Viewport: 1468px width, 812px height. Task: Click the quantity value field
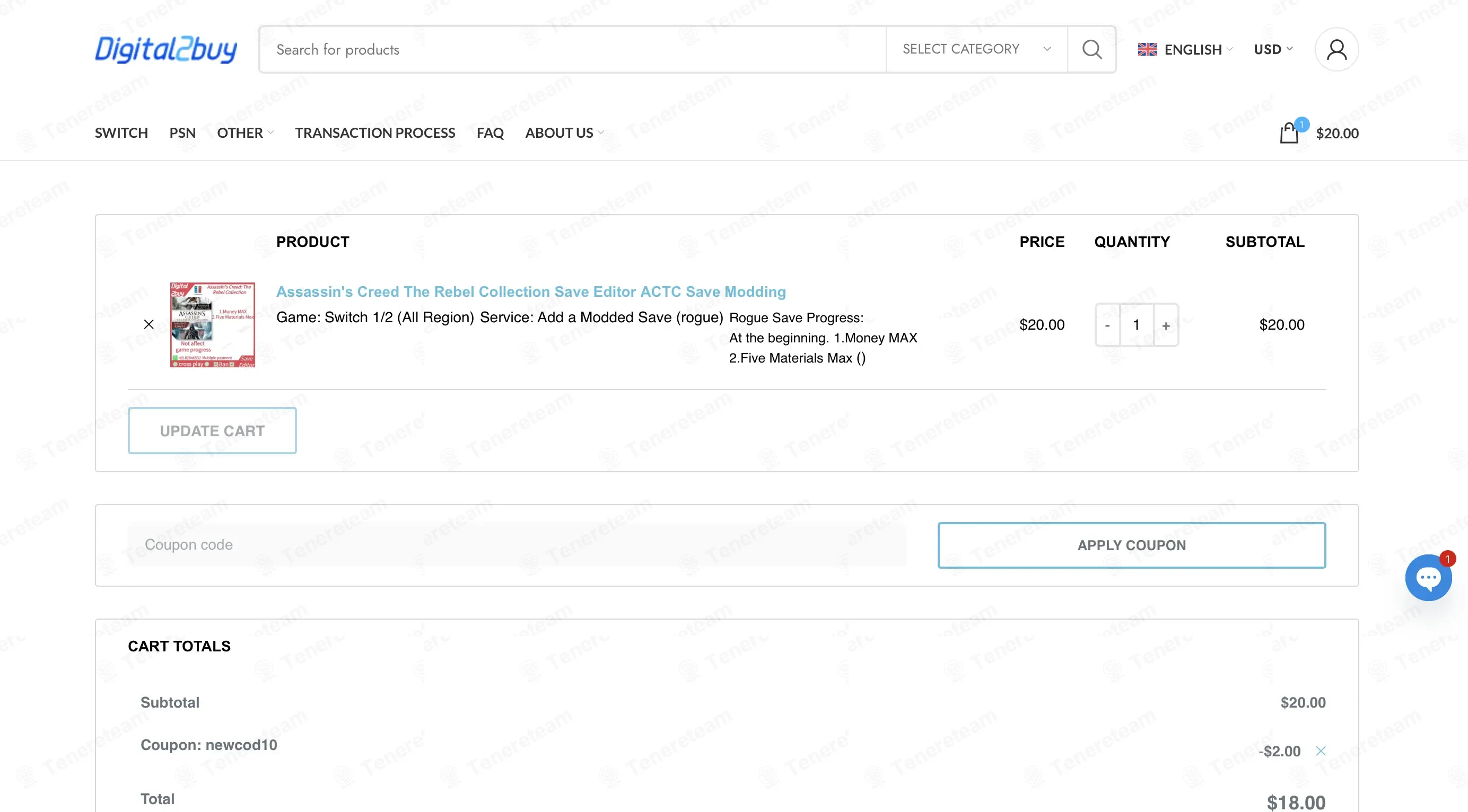click(1137, 324)
